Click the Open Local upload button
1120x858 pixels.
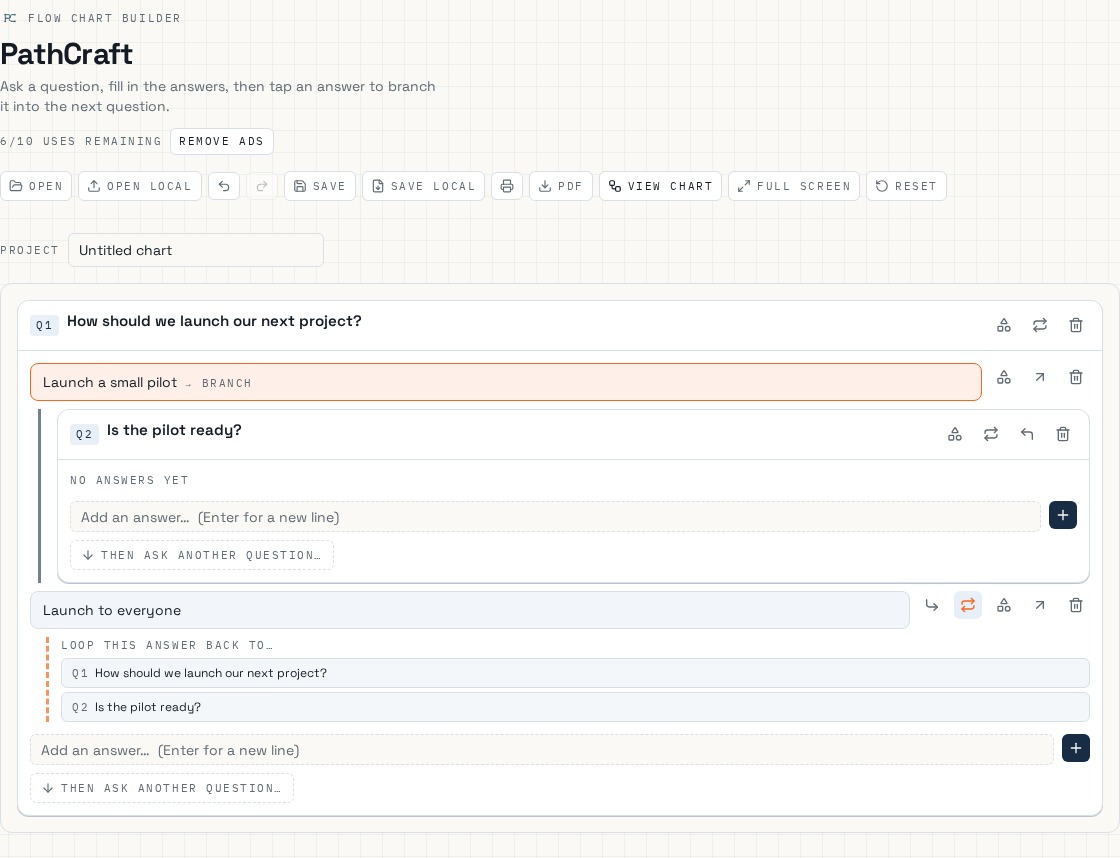pos(140,186)
